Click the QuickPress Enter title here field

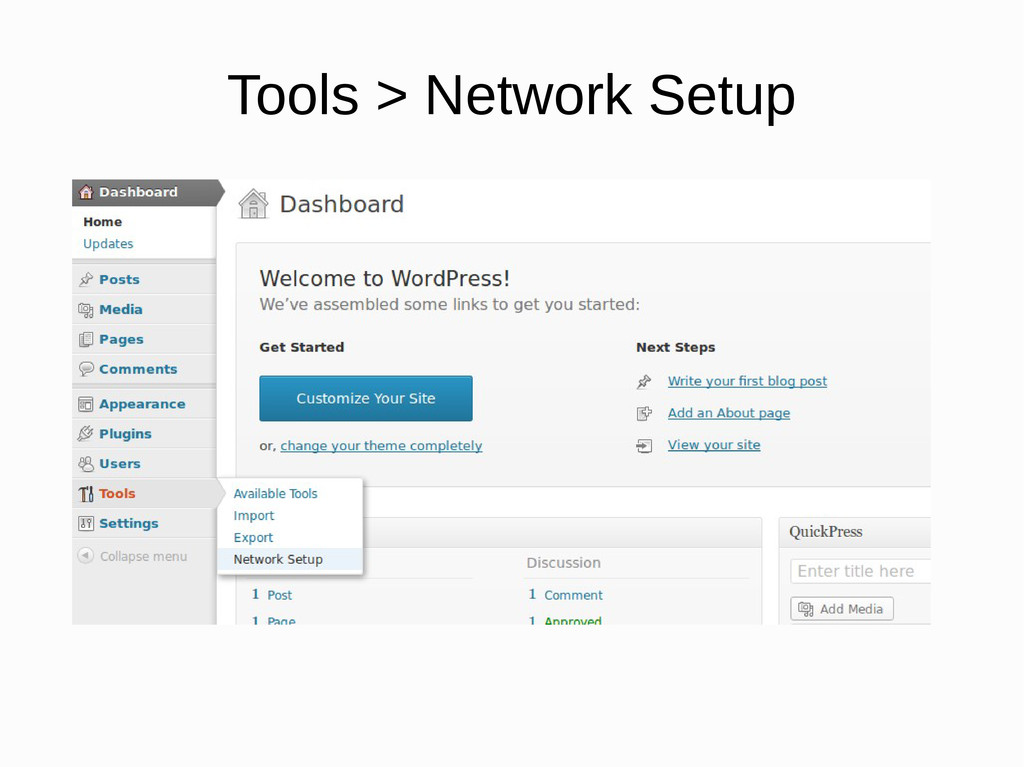click(x=860, y=571)
